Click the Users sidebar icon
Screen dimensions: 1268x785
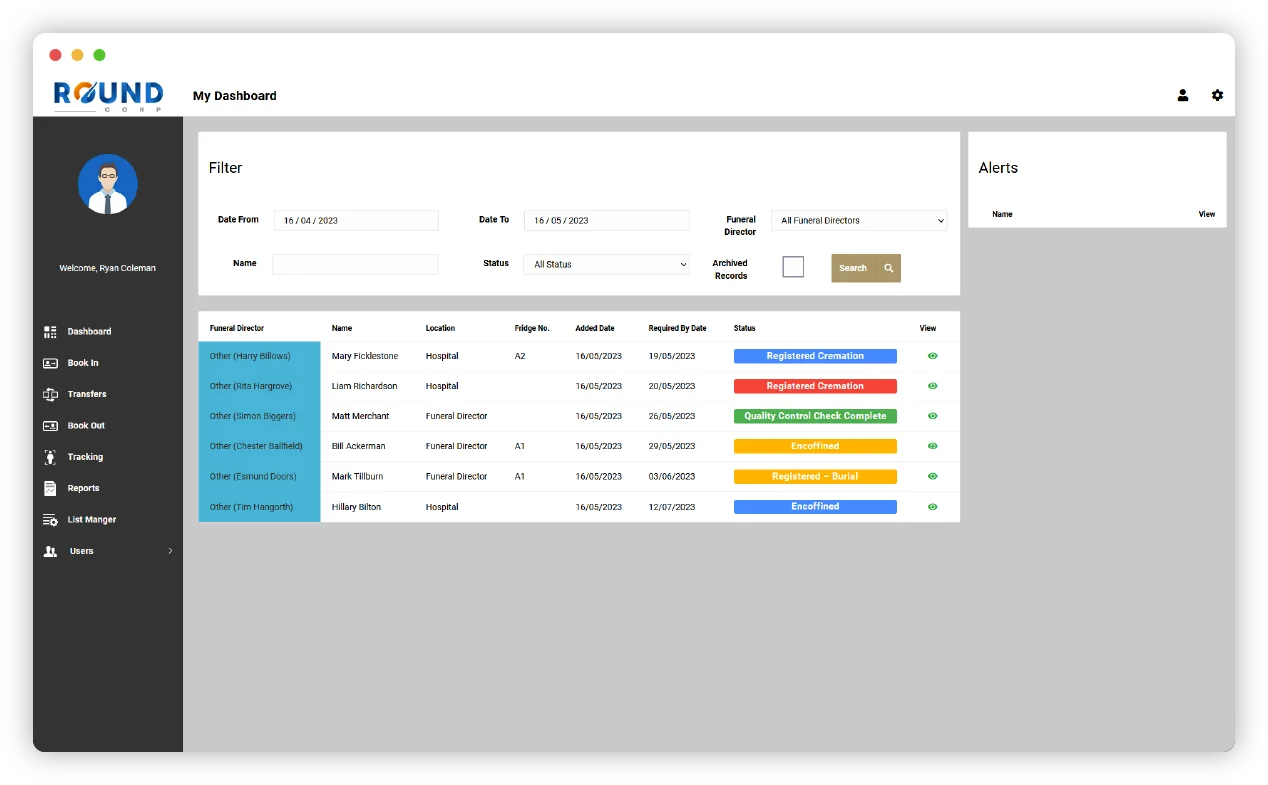(50, 551)
